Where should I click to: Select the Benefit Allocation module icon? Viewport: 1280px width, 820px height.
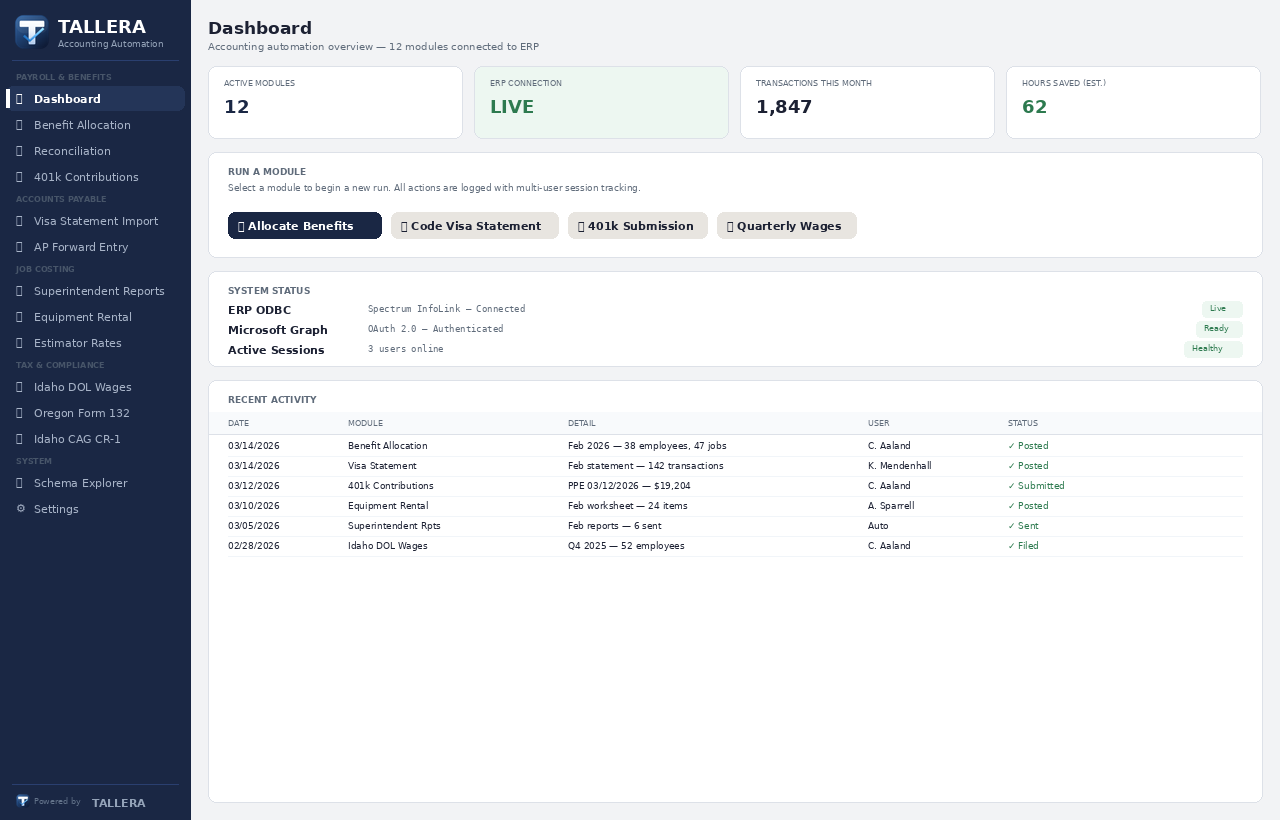(20, 124)
